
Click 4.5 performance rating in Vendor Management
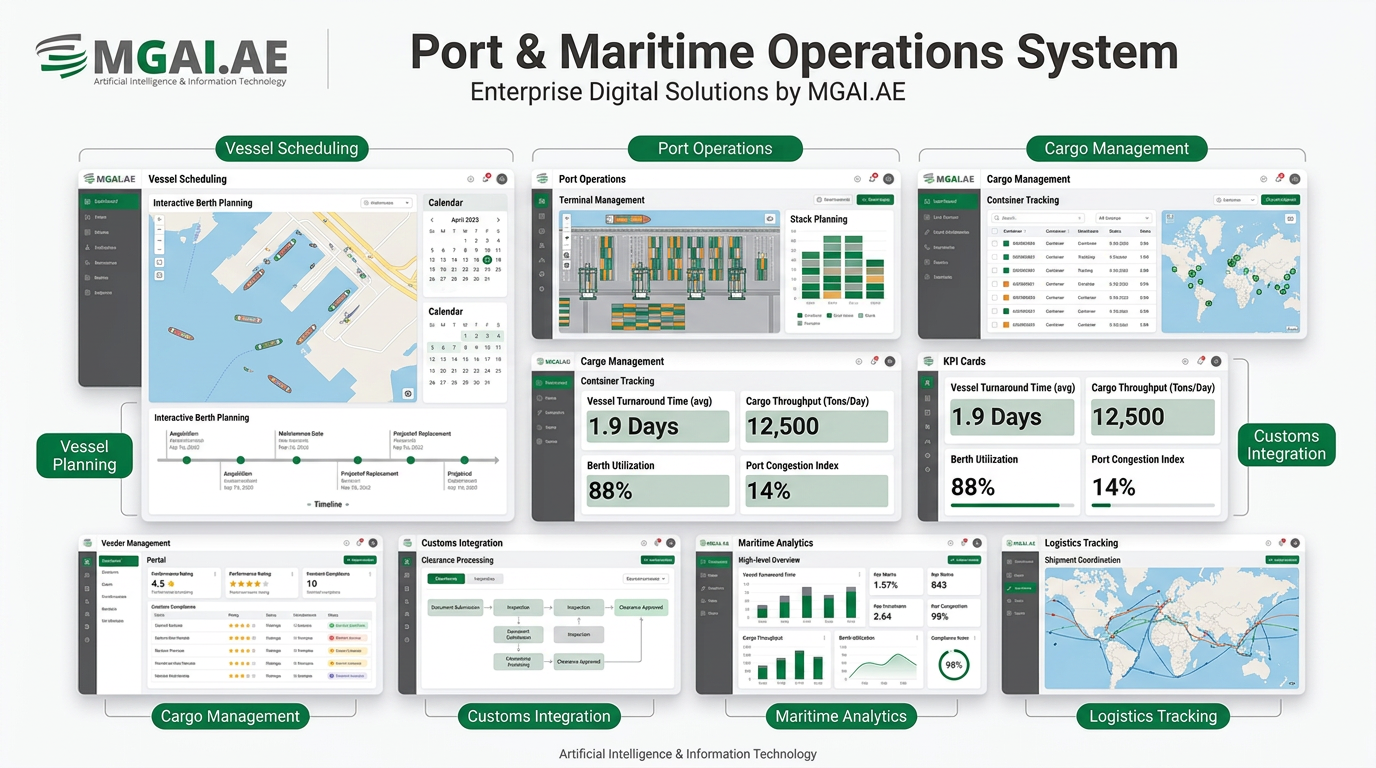(158, 583)
